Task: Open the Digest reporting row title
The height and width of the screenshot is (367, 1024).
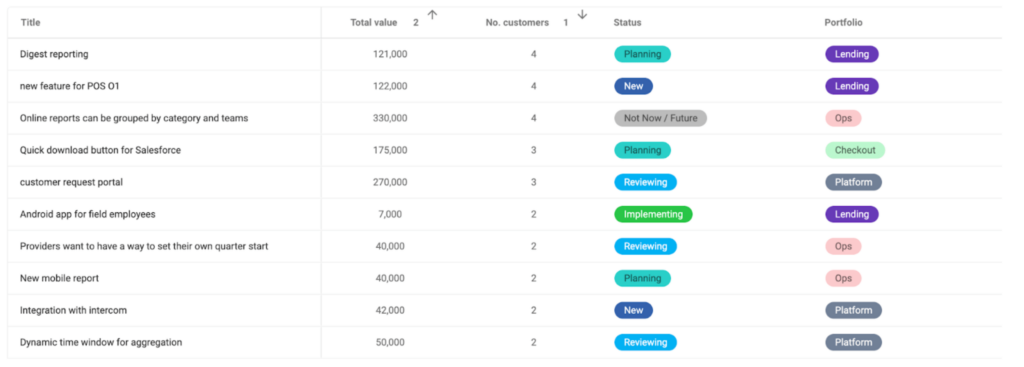Action: coord(54,54)
